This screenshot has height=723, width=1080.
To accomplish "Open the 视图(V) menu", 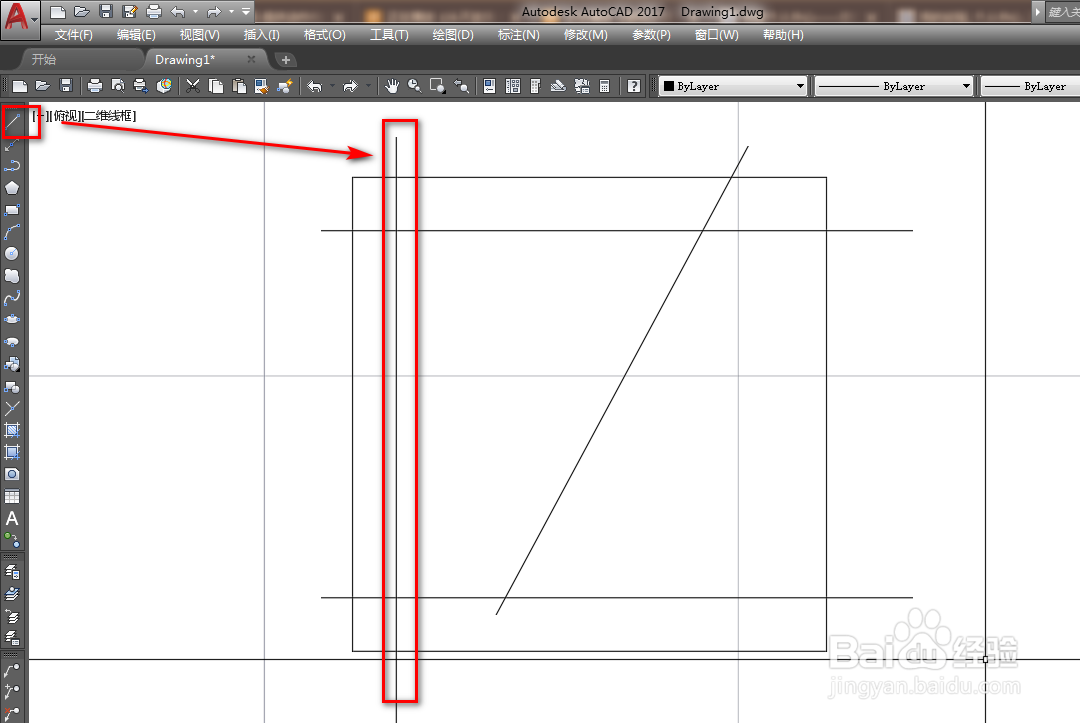I will coord(200,34).
